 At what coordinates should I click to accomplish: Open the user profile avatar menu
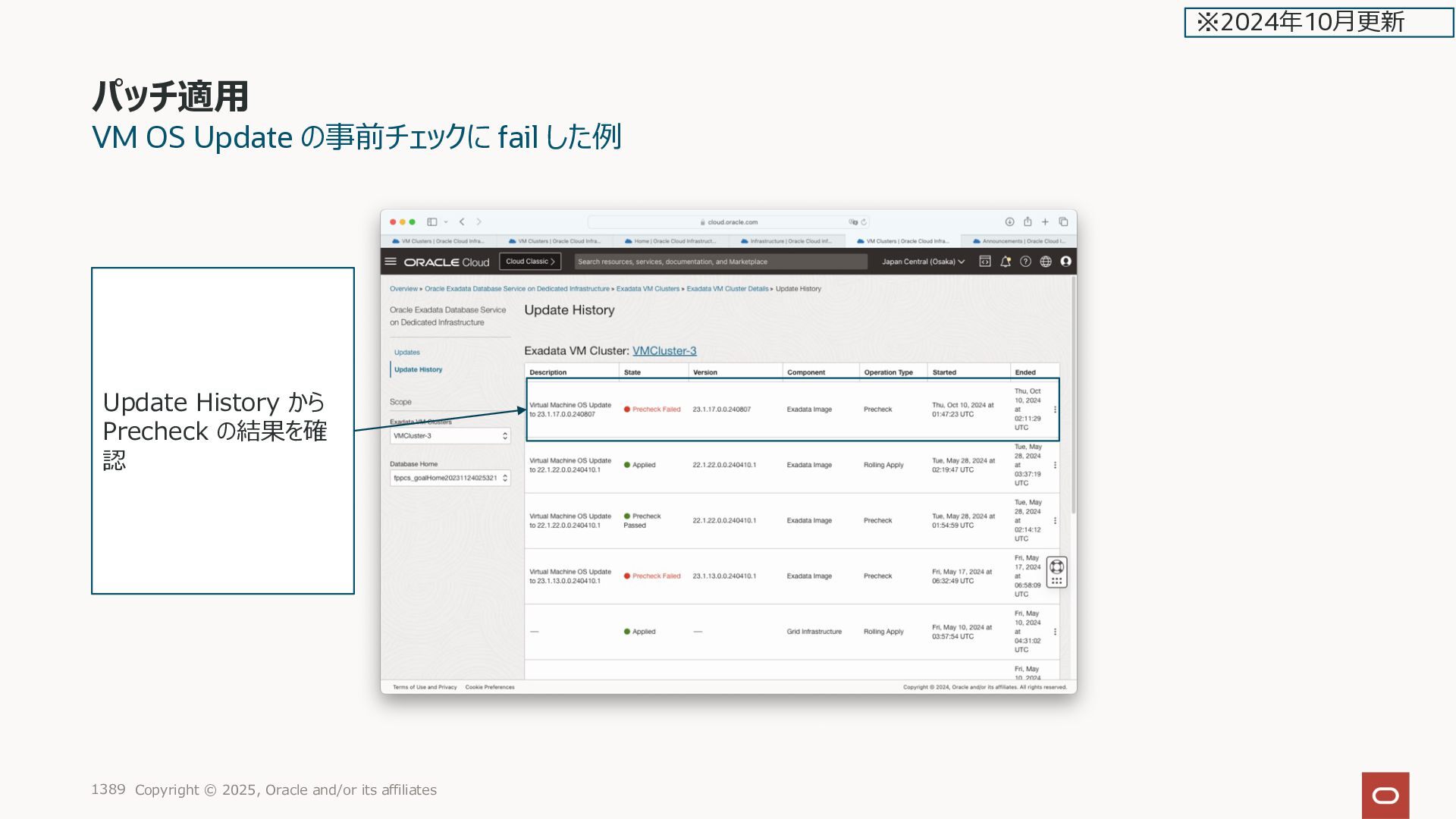(x=1065, y=262)
